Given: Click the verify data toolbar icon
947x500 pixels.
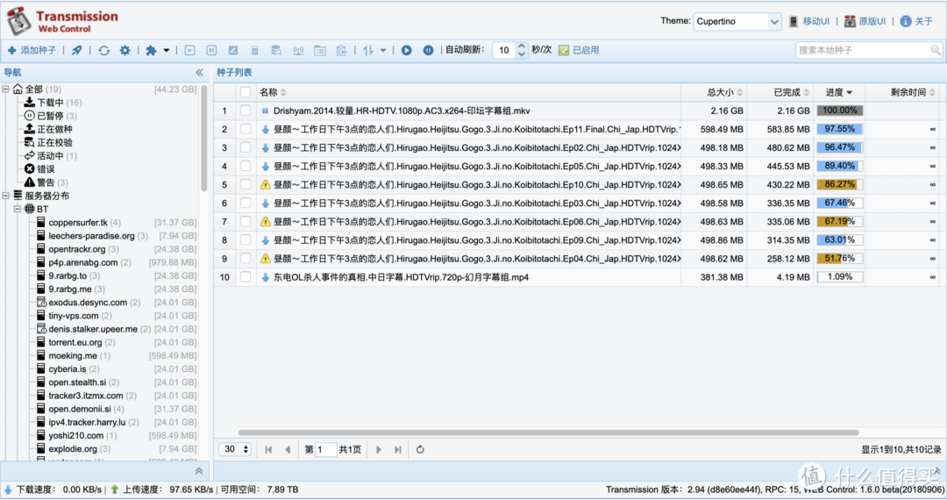Looking at the screenshot, I should pos(276,50).
